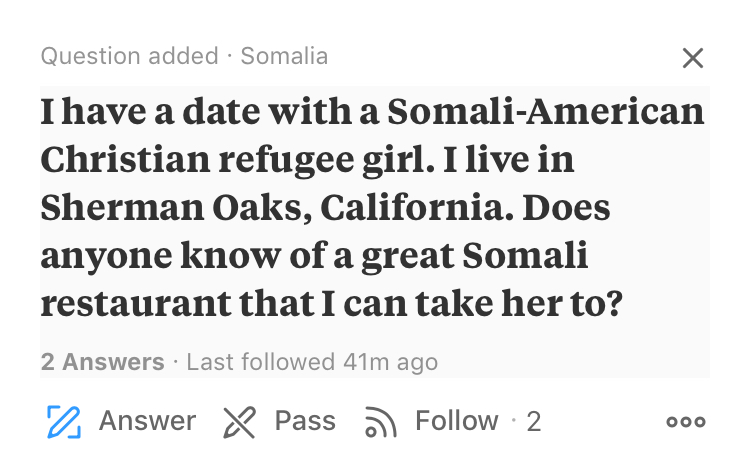Pass on this question
The height and width of the screenshot is (476, 750).
pos(304,421)
